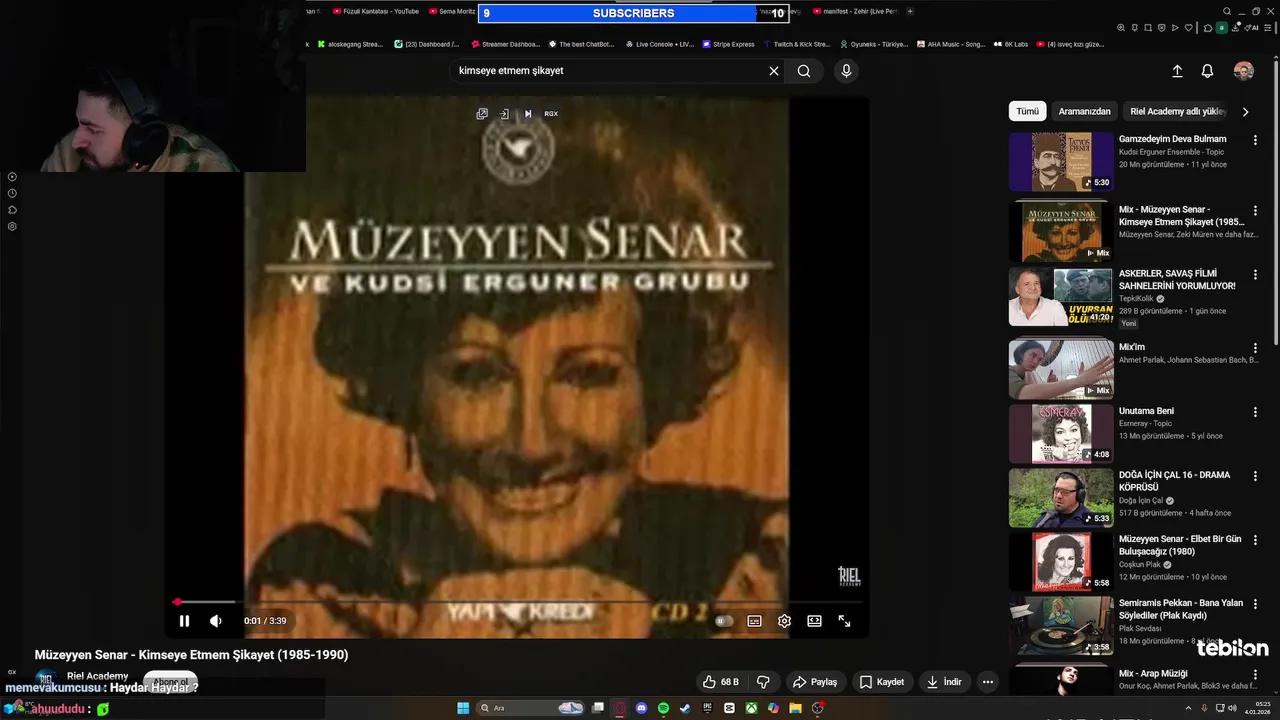The height and width of the screenshot is (720, 1280).
Task: Click the taskbar Ara search box
Action: (530, 708)
